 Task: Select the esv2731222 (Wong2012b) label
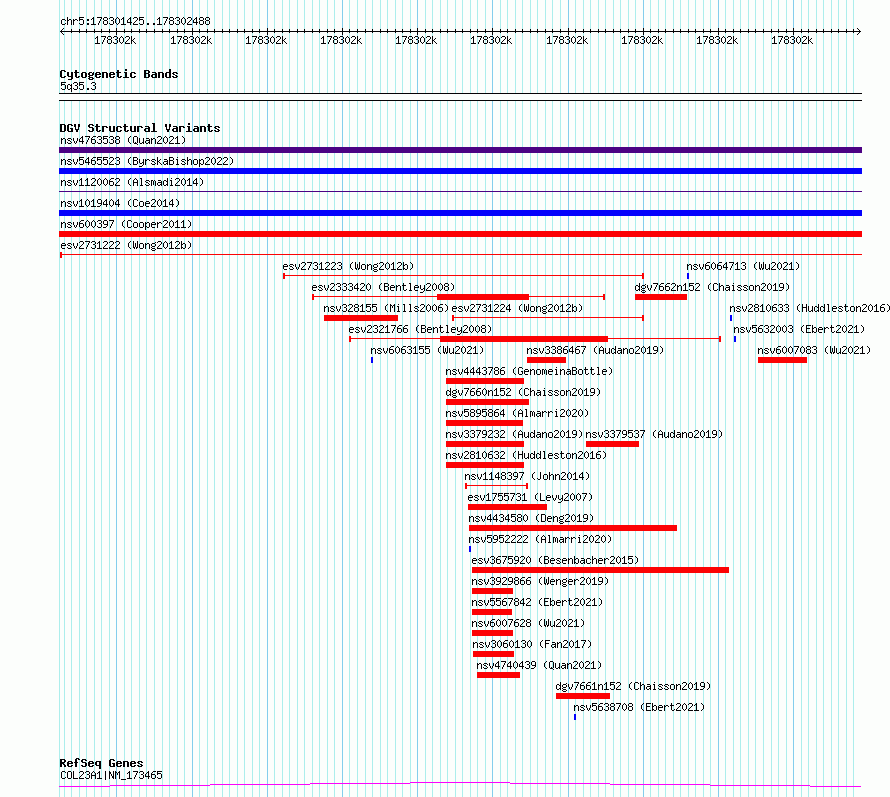coord(126,245)
